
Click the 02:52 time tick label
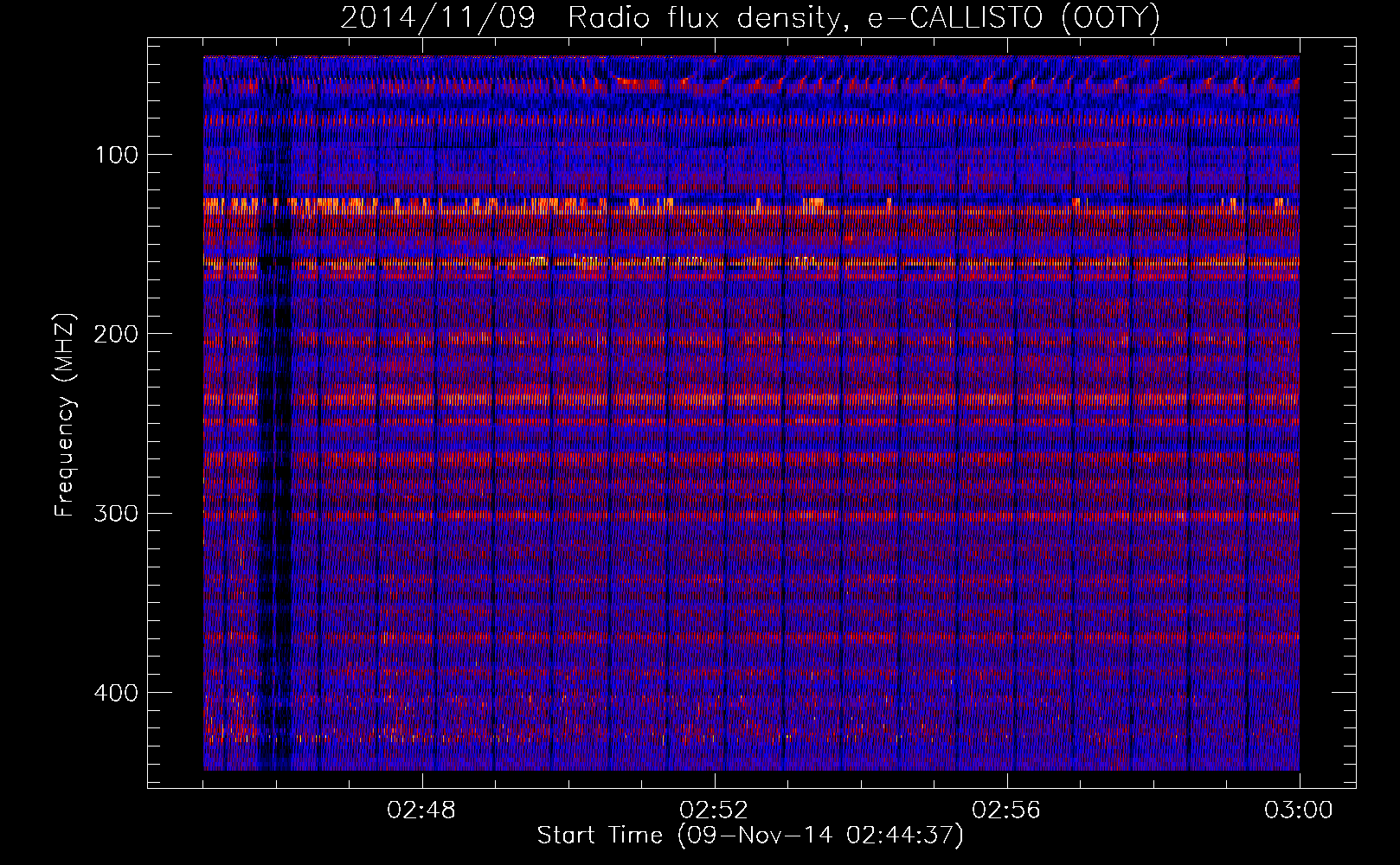pyautogui.click(x=714, y=811)
